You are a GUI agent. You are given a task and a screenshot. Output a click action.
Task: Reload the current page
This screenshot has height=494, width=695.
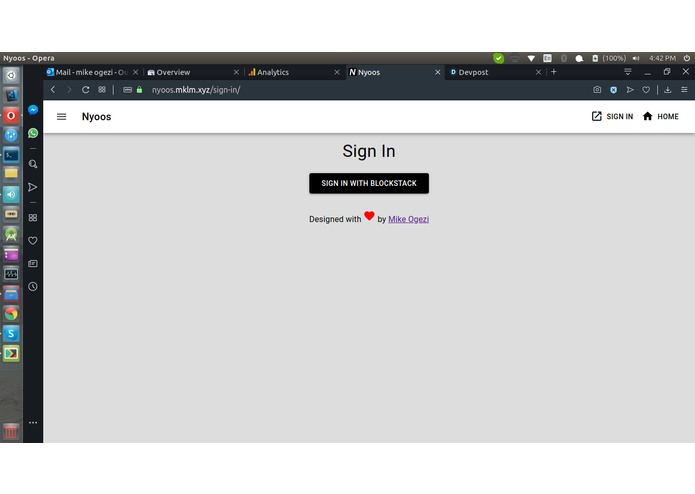point(86,90)
